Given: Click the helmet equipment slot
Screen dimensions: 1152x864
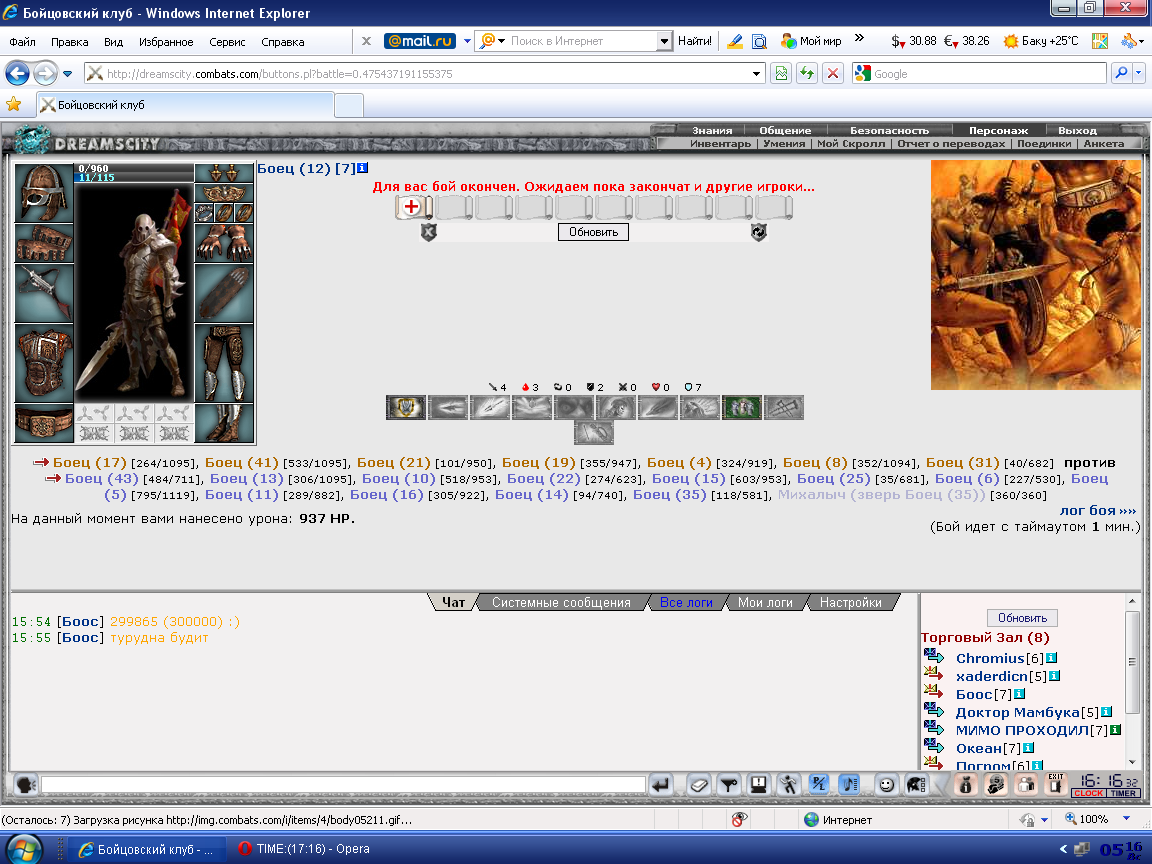Looking at the screenshot, I should 44,193.
